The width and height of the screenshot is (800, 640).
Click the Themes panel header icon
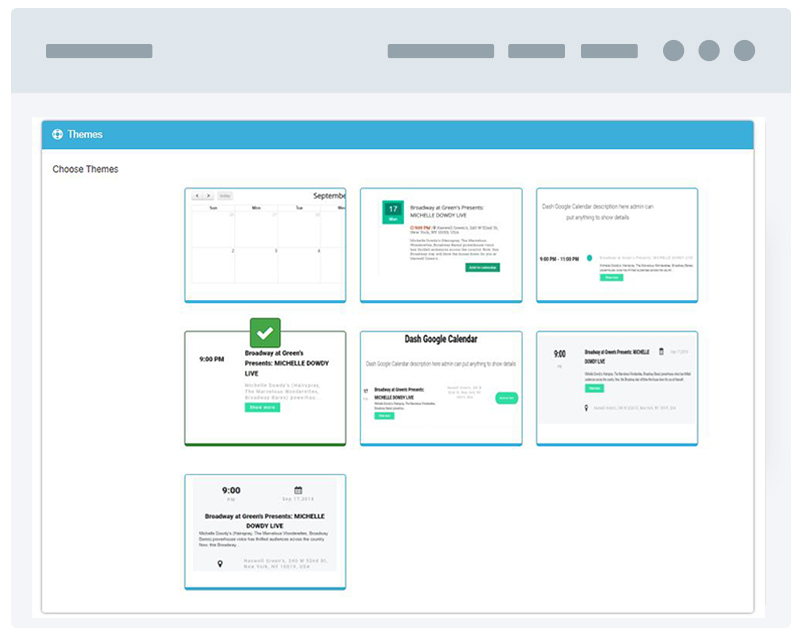pos(57,134)
